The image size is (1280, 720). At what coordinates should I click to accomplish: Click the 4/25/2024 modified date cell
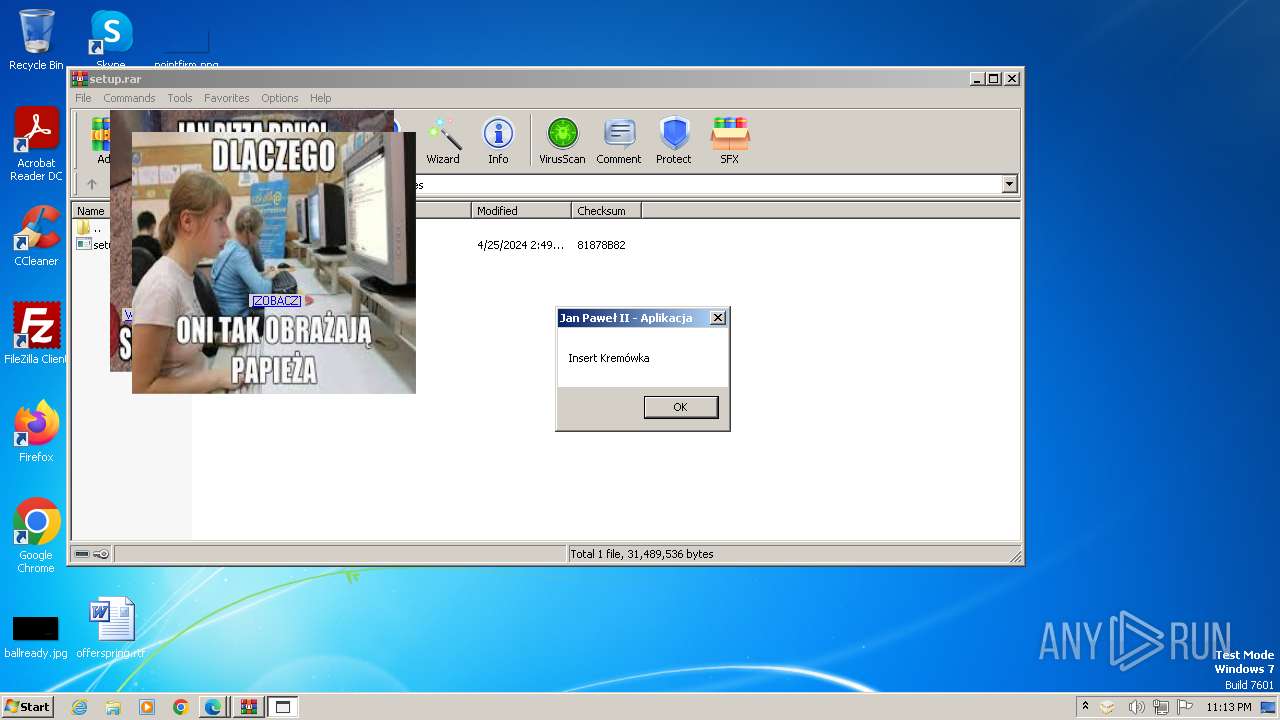520,245
